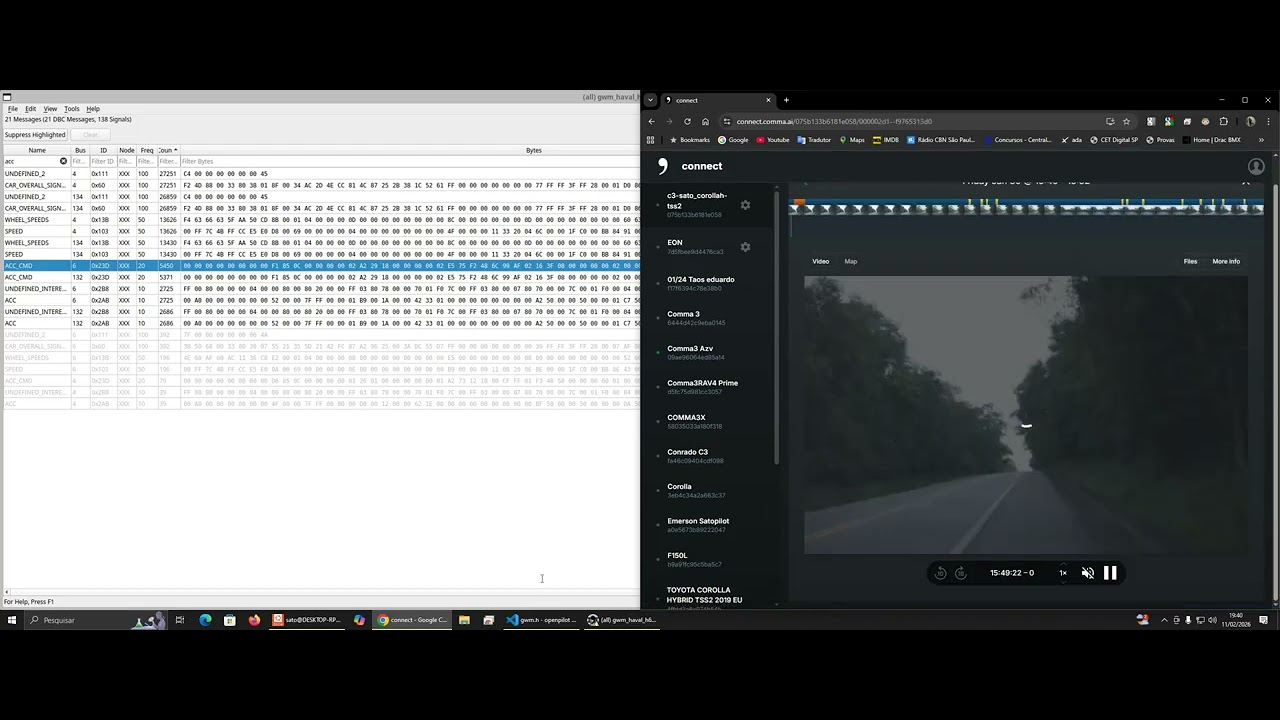Open the account avatar in connect
The width and height of the screenshot is (1280, 720).
[x=1256, y=166]
